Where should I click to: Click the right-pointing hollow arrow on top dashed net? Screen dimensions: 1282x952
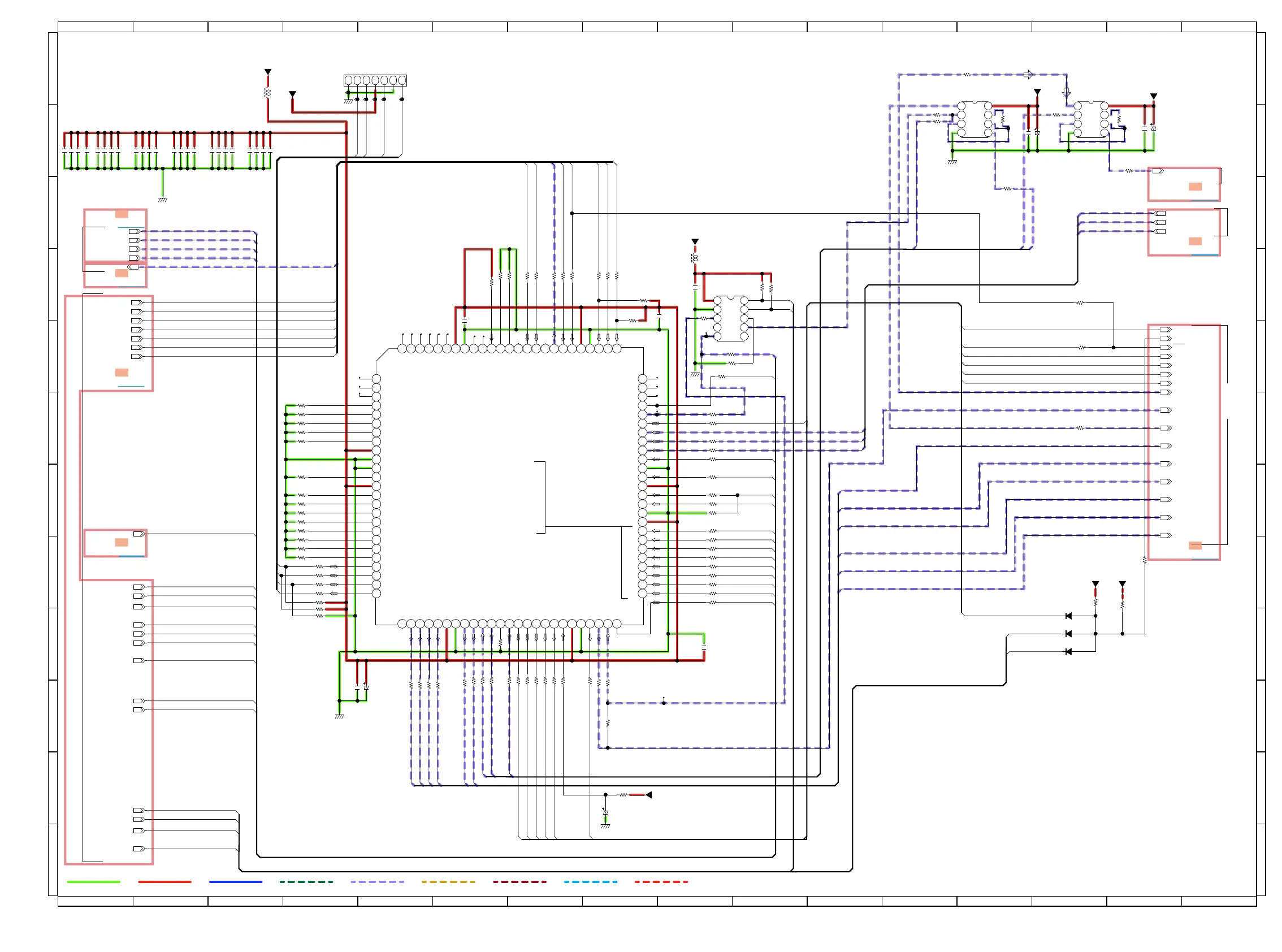click(1028, 74)
